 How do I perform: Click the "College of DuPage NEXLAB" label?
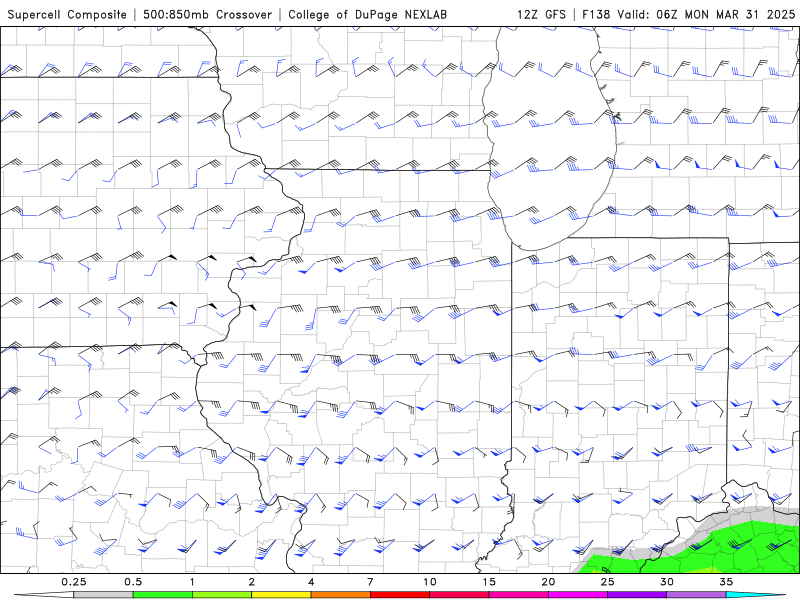pos(367,15)
